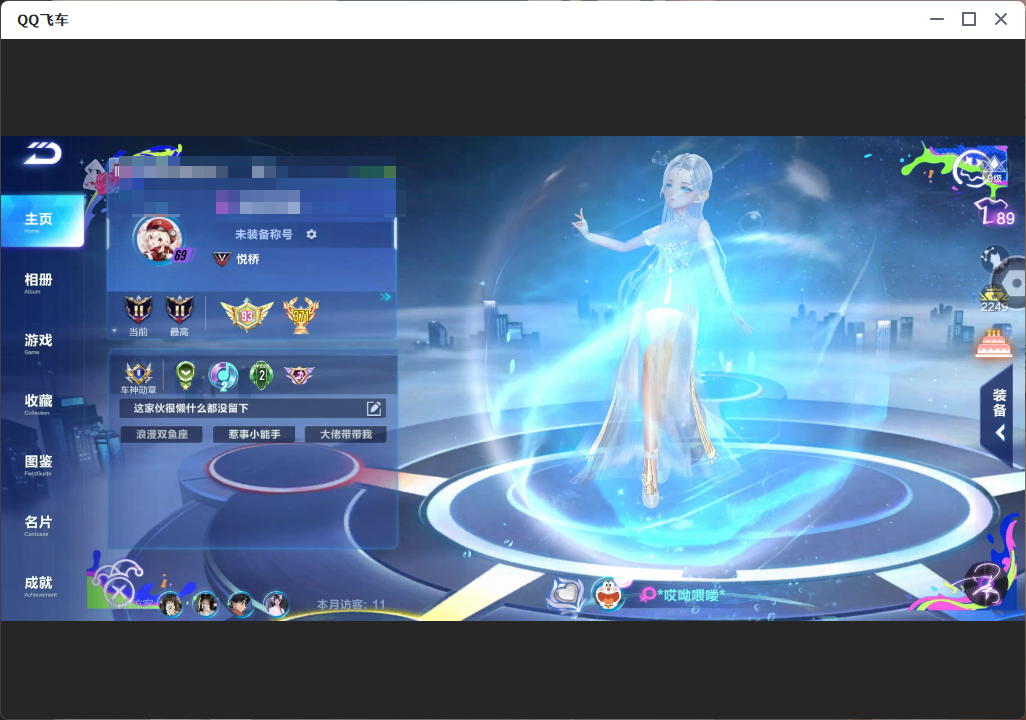1026x720 pixels.
Task: Click the 本月访客: 11 text
Action: 351,605
